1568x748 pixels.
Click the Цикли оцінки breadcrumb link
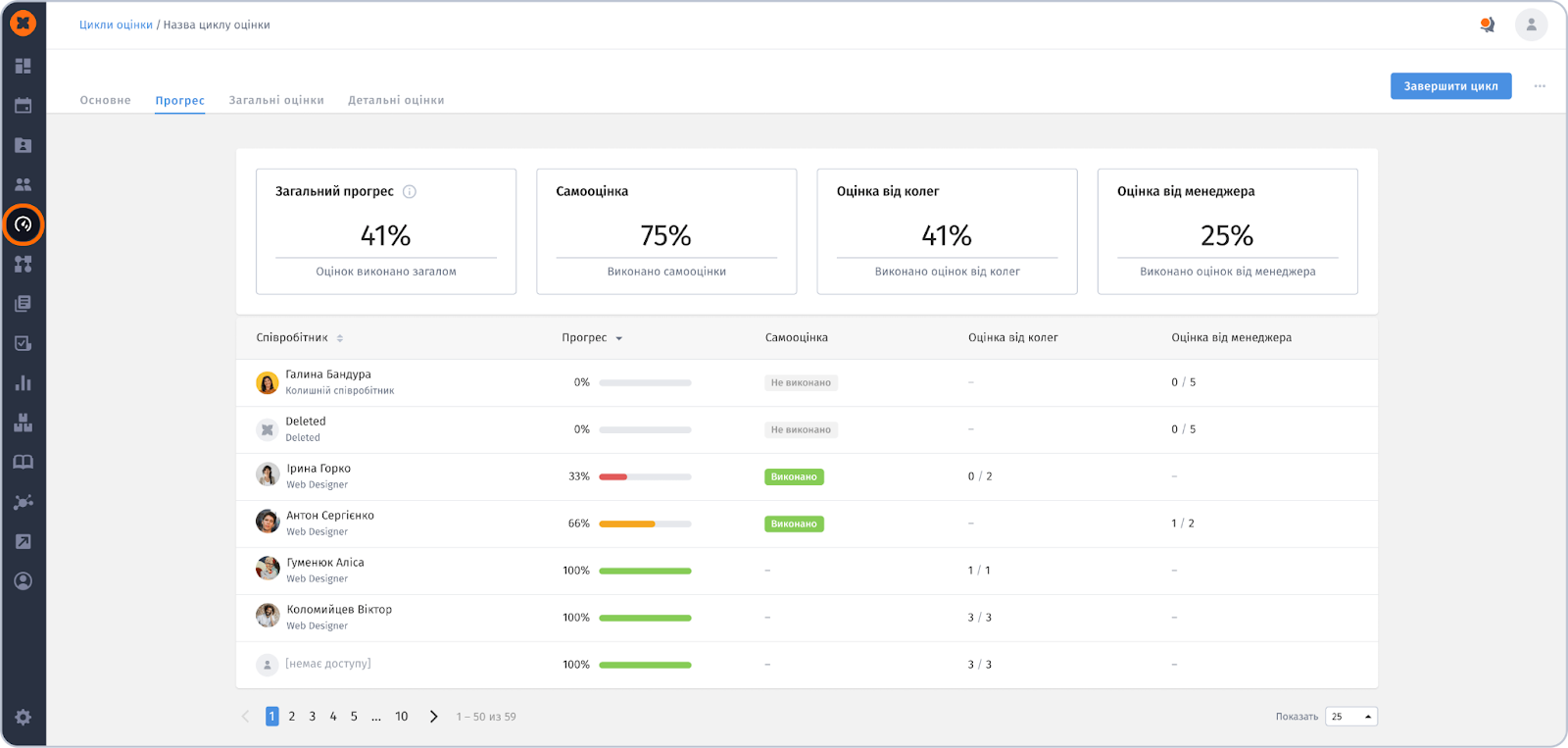(116, 25)
